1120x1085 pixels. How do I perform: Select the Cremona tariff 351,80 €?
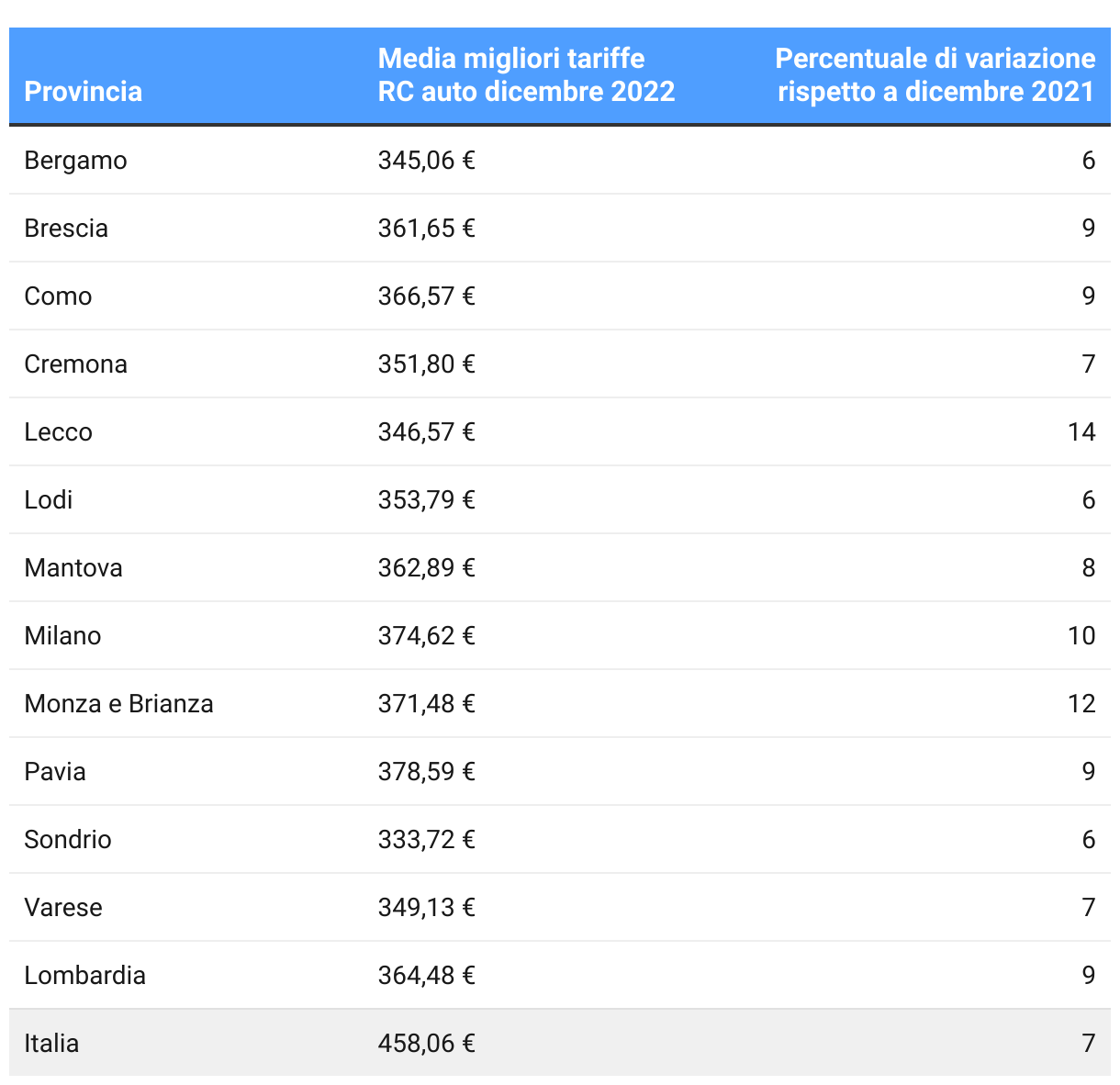click(426, 364)
